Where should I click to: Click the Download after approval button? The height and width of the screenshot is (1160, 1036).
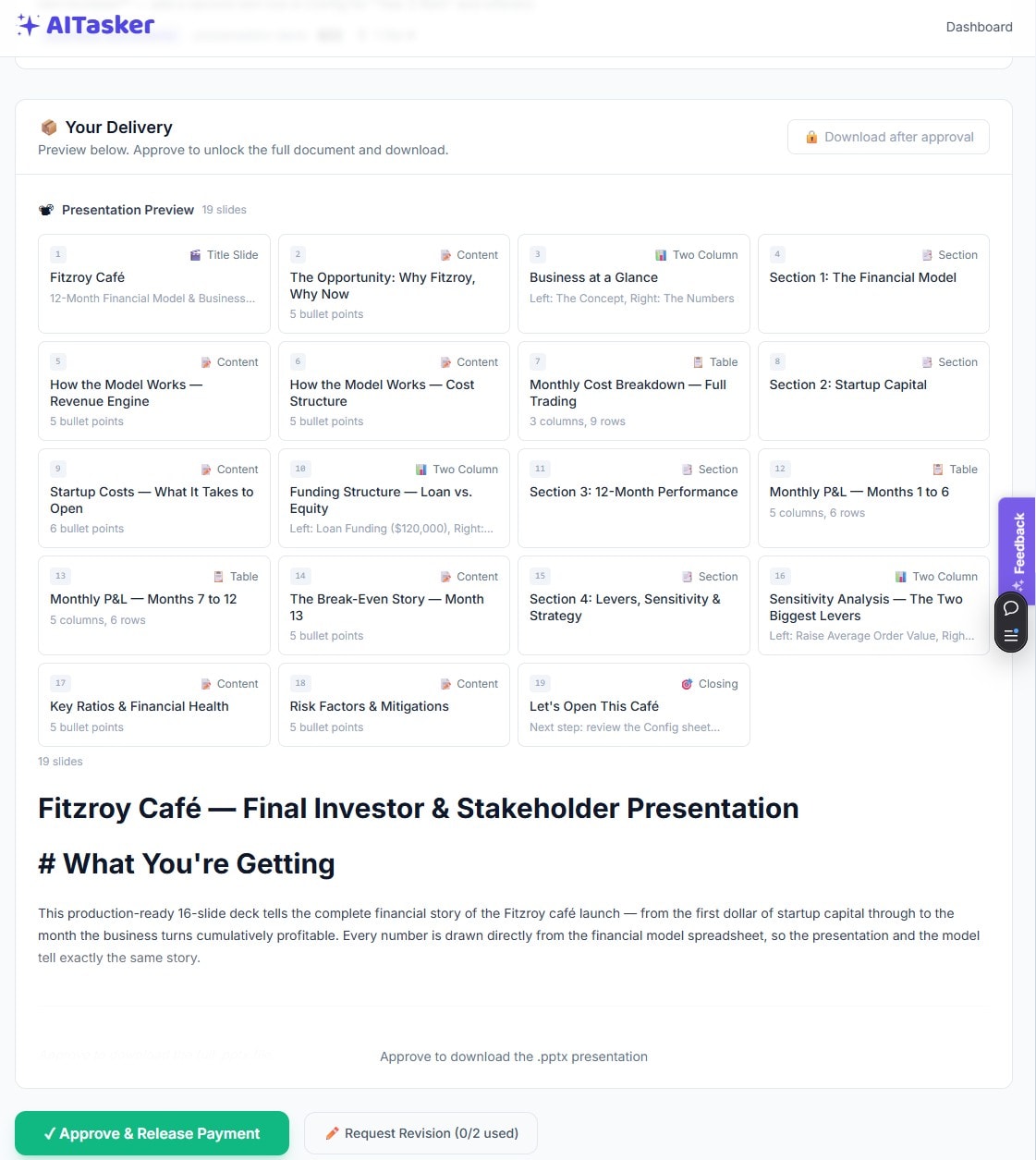click(x=888, y=136)
